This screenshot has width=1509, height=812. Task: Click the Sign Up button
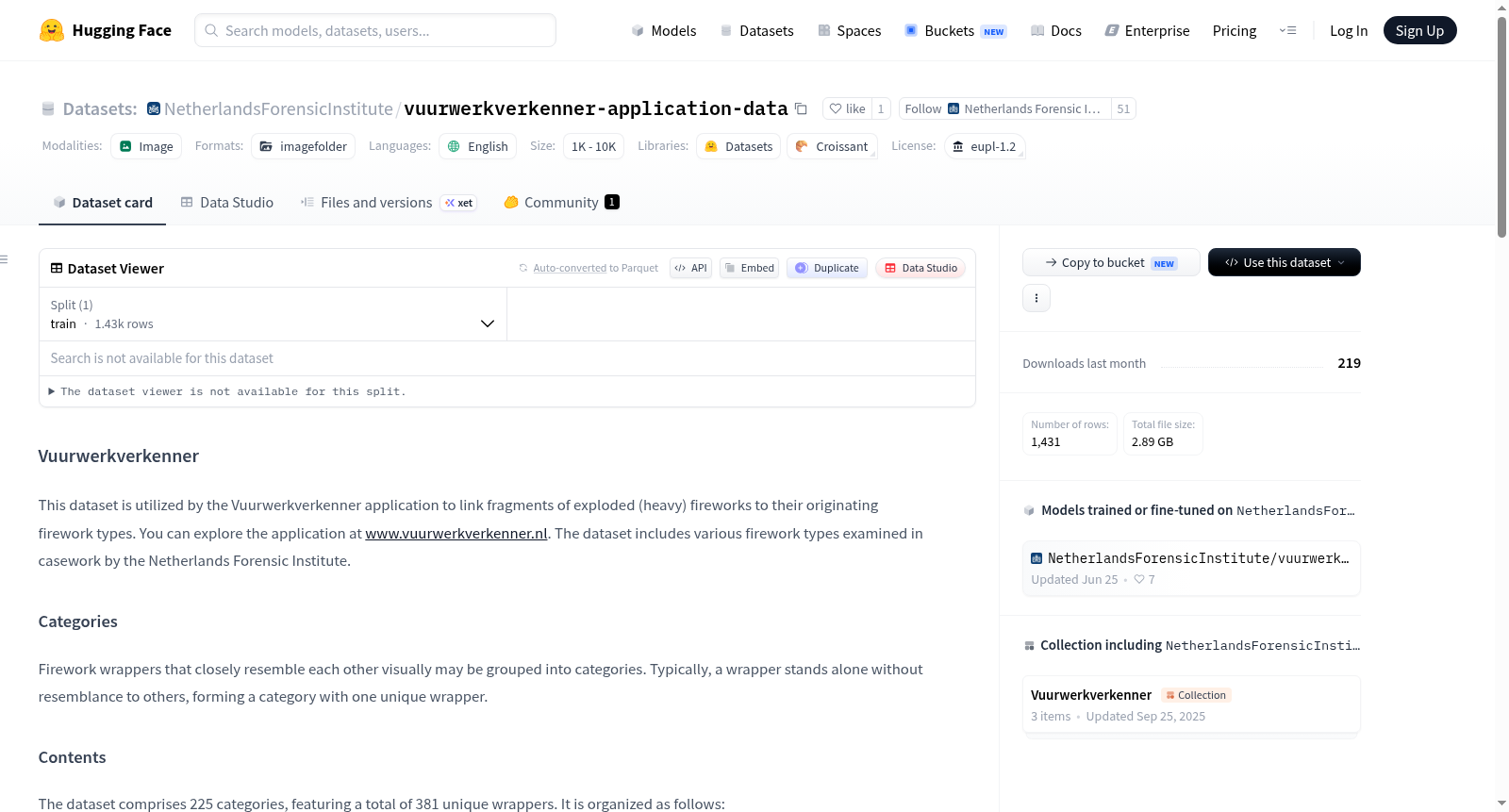(x=1419, y=30)
